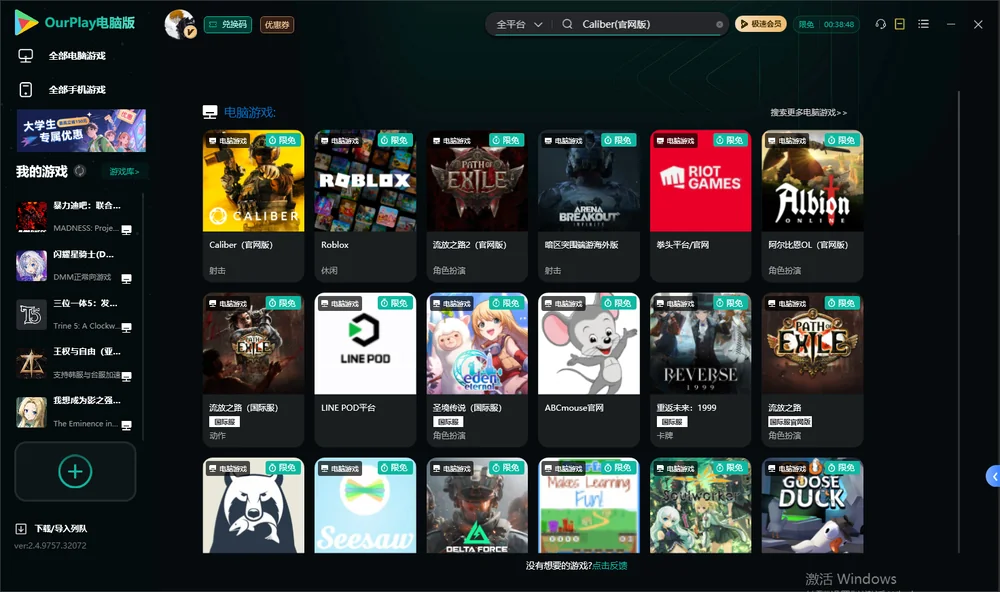Click 限免 badge on Riot Games card

point(731,140)
